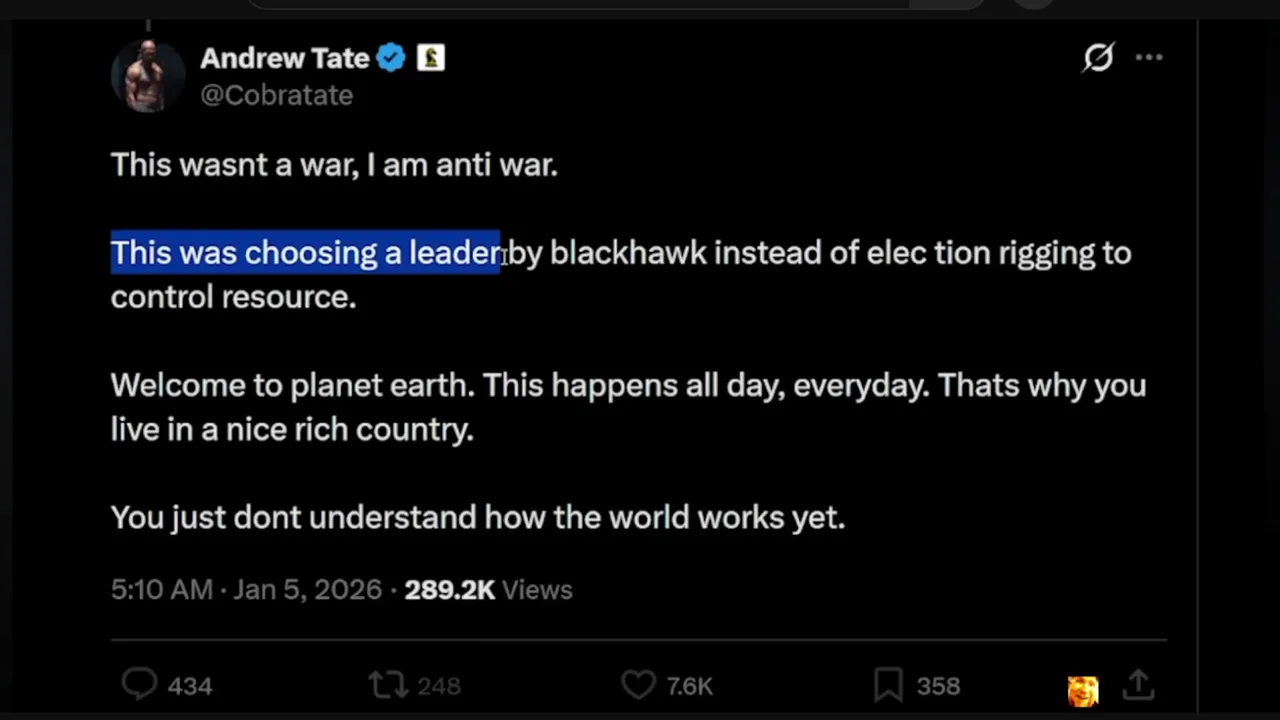Click the line "You just dont understand how the world works yet"
Viewport: 1280px width, 720px height.
point(478,517)
